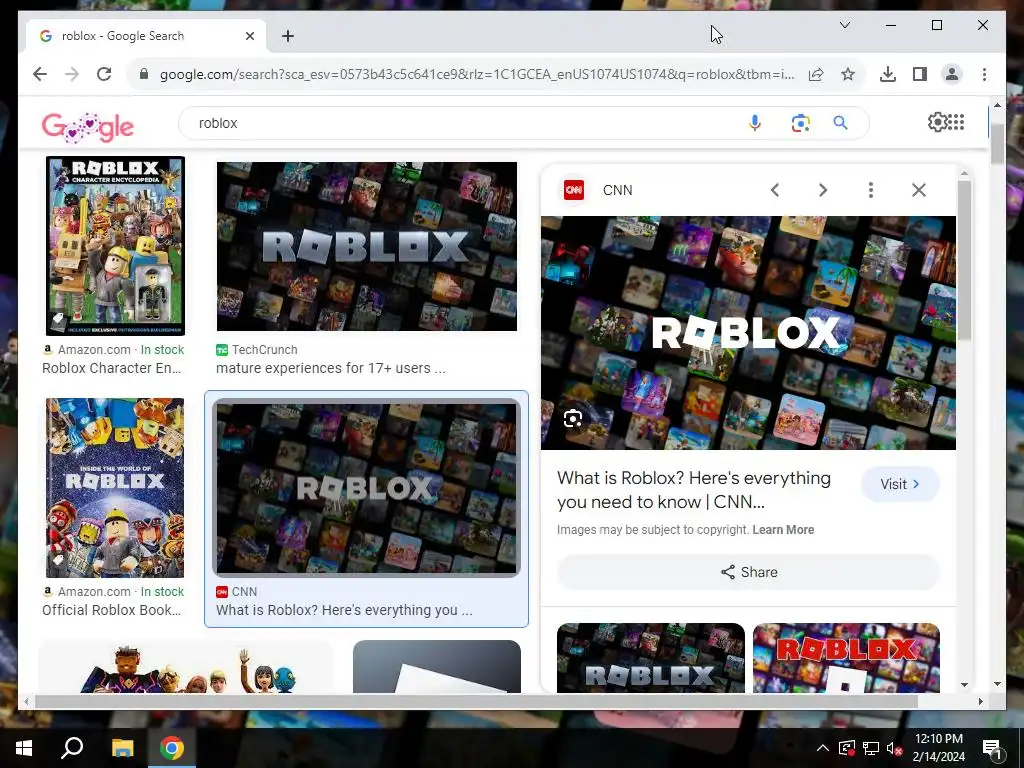Open the TechCrunch Roblox image
The image size is (1024, 768).
pyautogui.click(x=367, y=246)
